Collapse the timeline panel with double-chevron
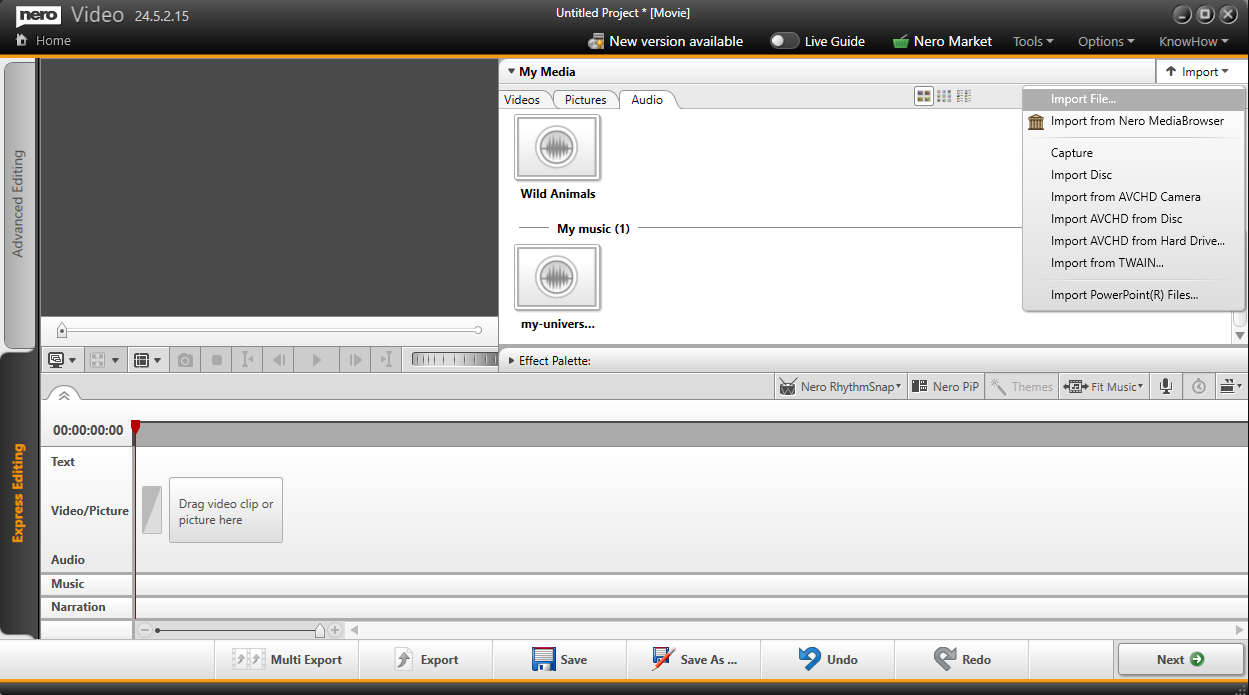The height and width of the screenshot is (695, 1249). (x=63, y=395)
